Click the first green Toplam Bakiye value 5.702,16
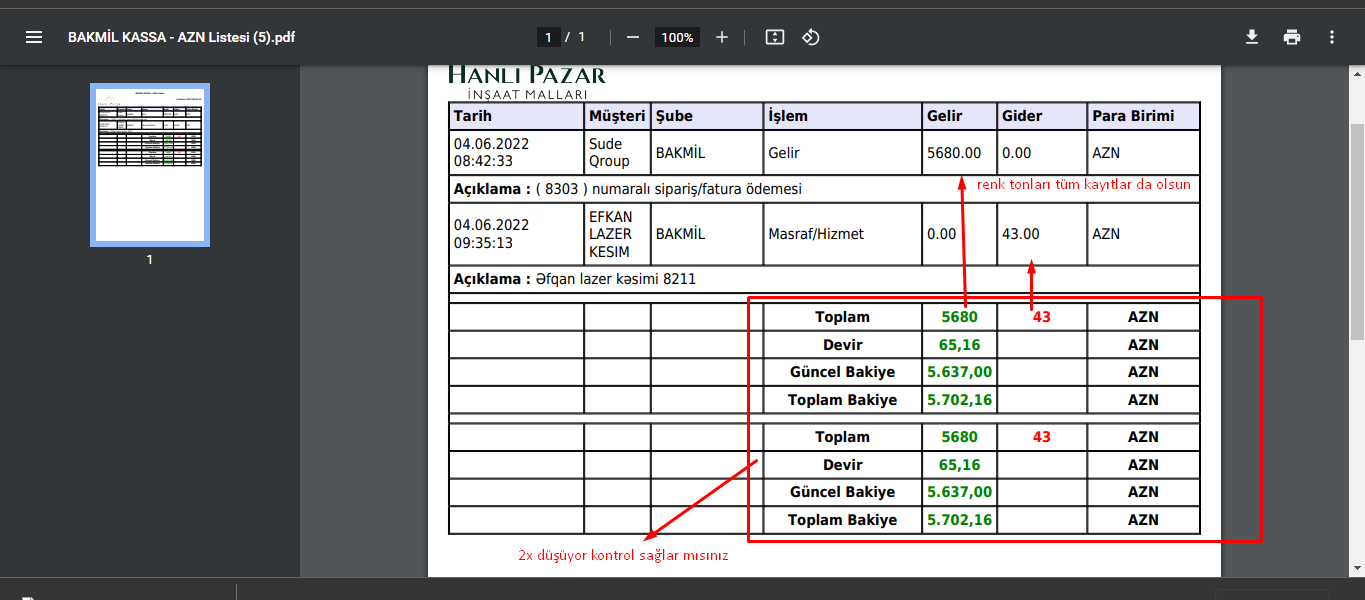Image resolution: width=1365 pixels, height=600 pixels. tap(959, 400)
